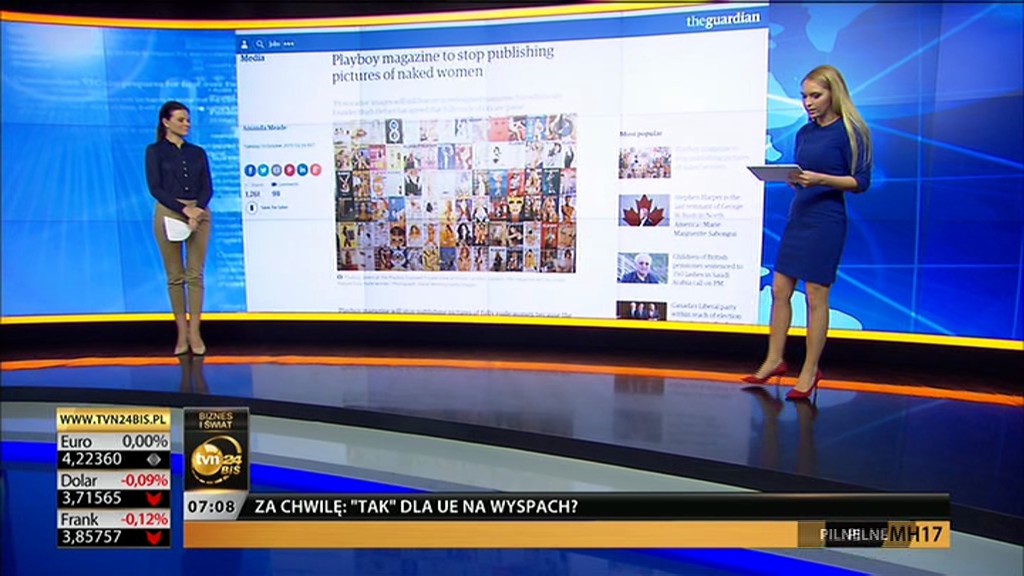The width and height of the screenshot is (1024, 576).
Task: Click the tvn24 BiS channel logo
Action: (x=216, y=460)
